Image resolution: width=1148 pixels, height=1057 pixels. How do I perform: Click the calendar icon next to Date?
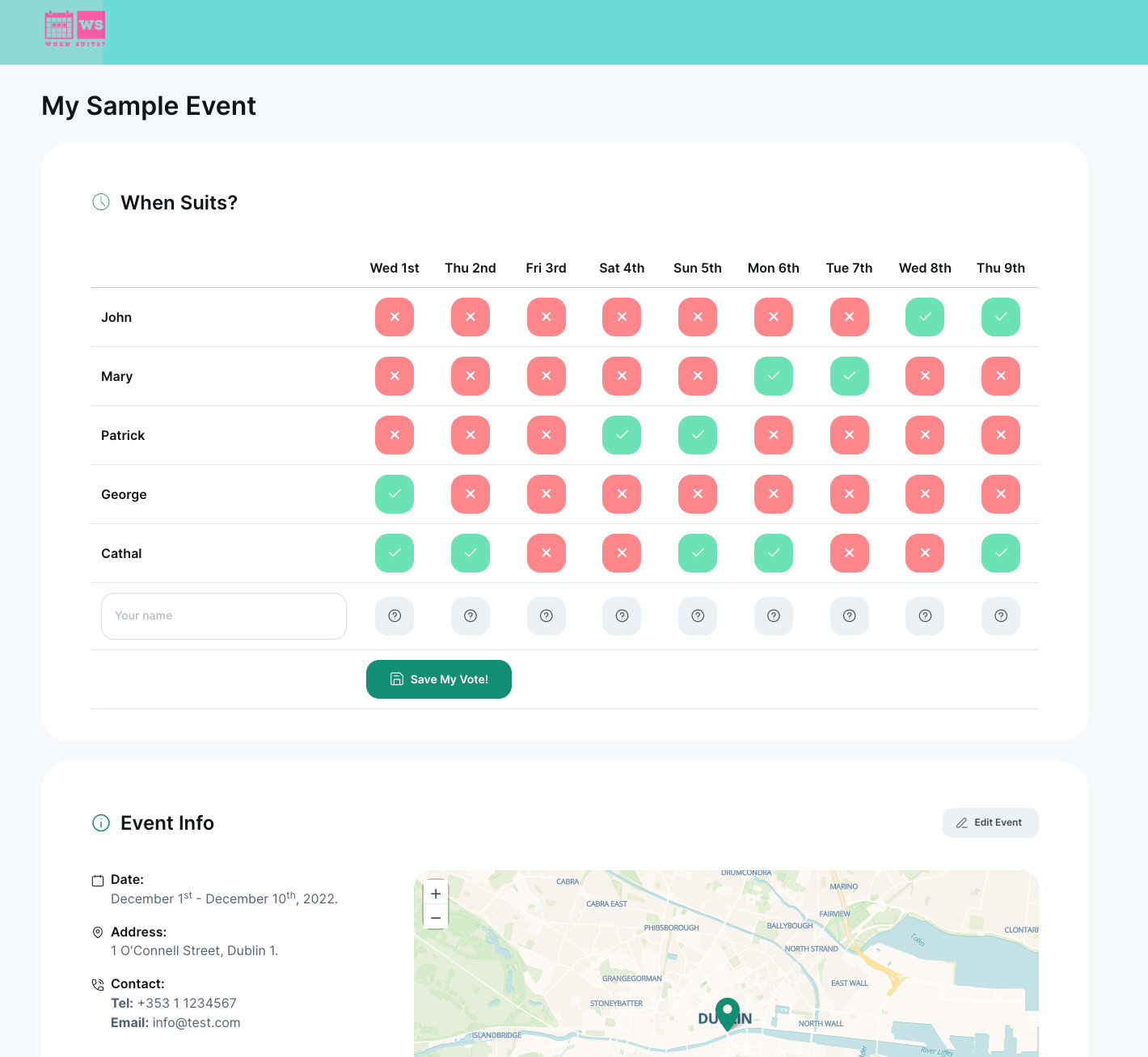(x=98, y=881)
